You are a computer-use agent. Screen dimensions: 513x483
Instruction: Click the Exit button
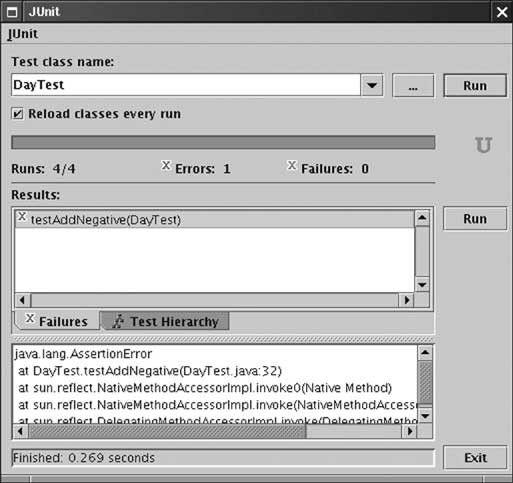point(475,458)
